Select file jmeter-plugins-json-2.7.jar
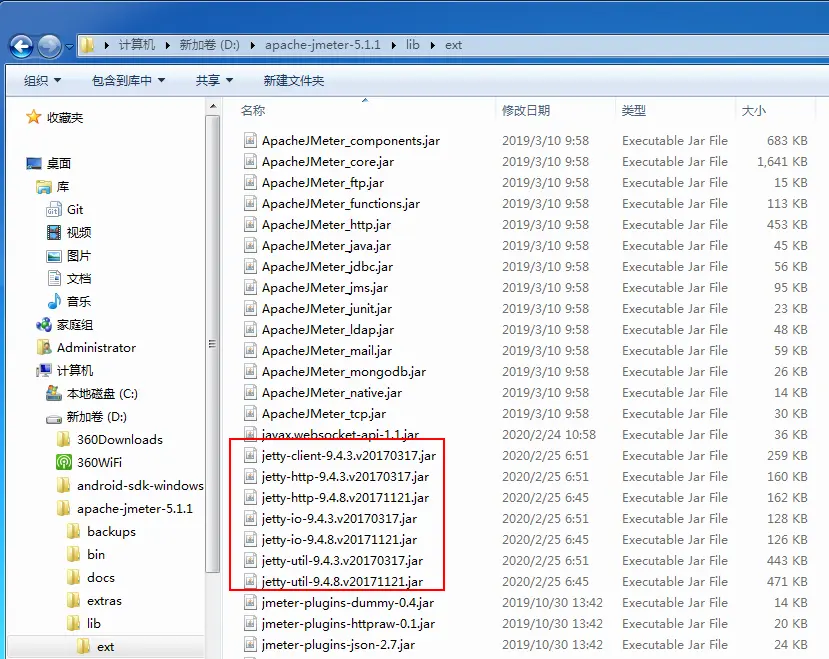The image size is (829, 659). [x=338, y=645]
